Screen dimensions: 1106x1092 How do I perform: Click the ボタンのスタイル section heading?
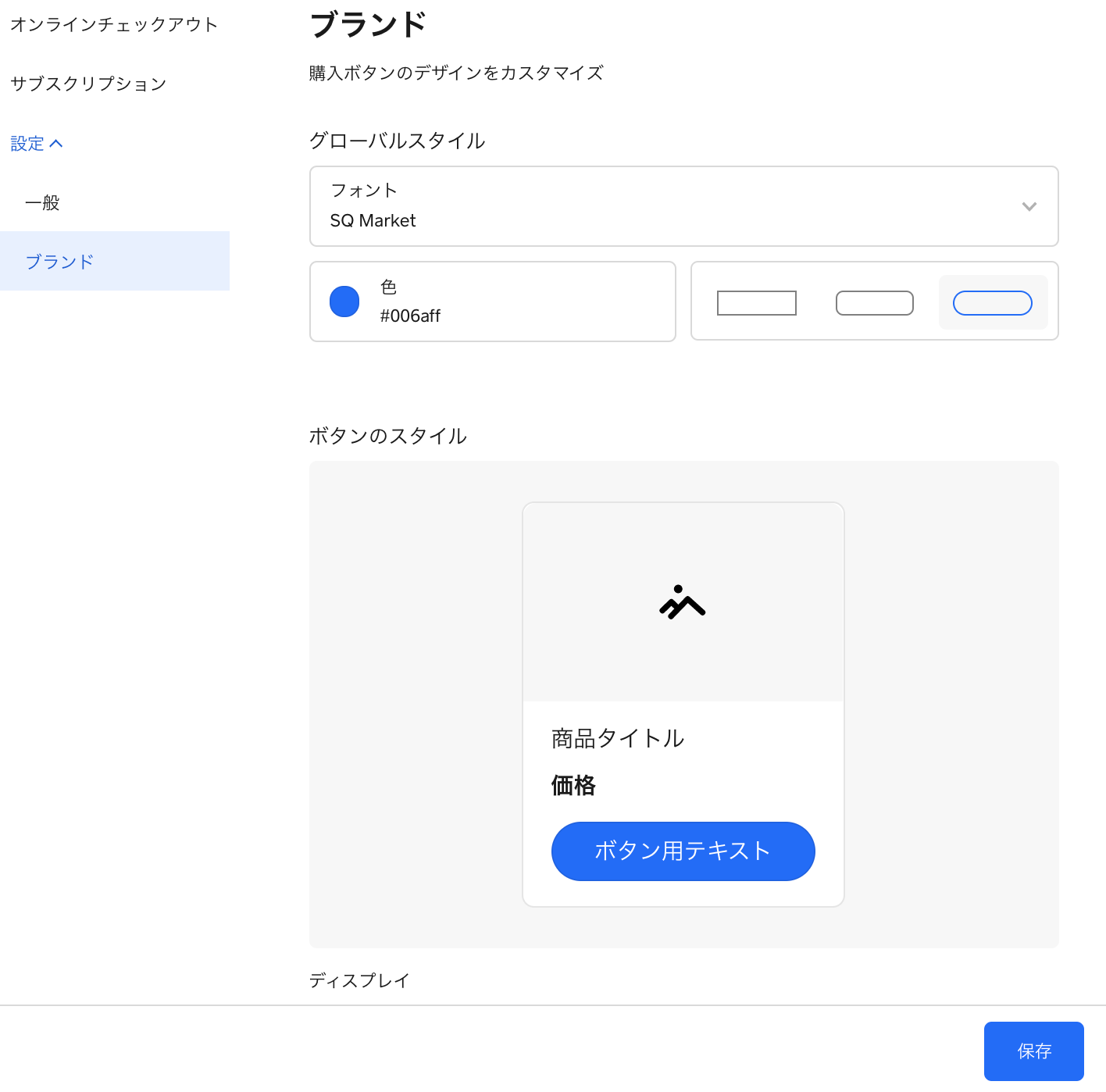click(x=387, y=436)
